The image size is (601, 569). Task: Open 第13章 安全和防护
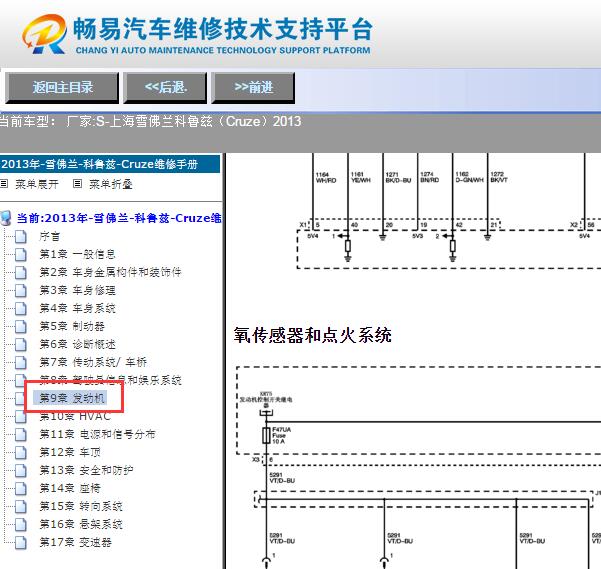point(87,470)
